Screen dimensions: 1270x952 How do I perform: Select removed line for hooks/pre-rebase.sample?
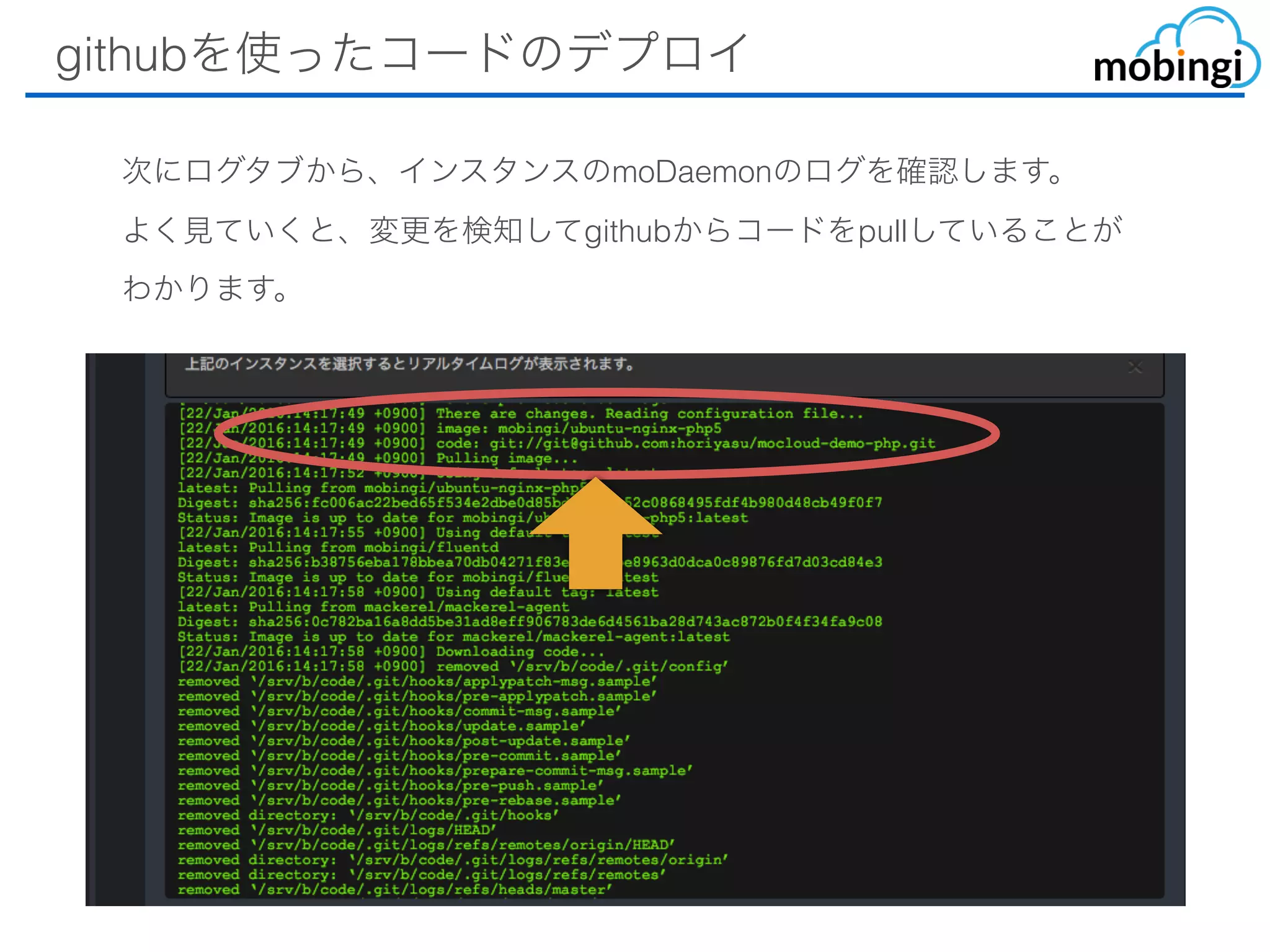(399, 800)
